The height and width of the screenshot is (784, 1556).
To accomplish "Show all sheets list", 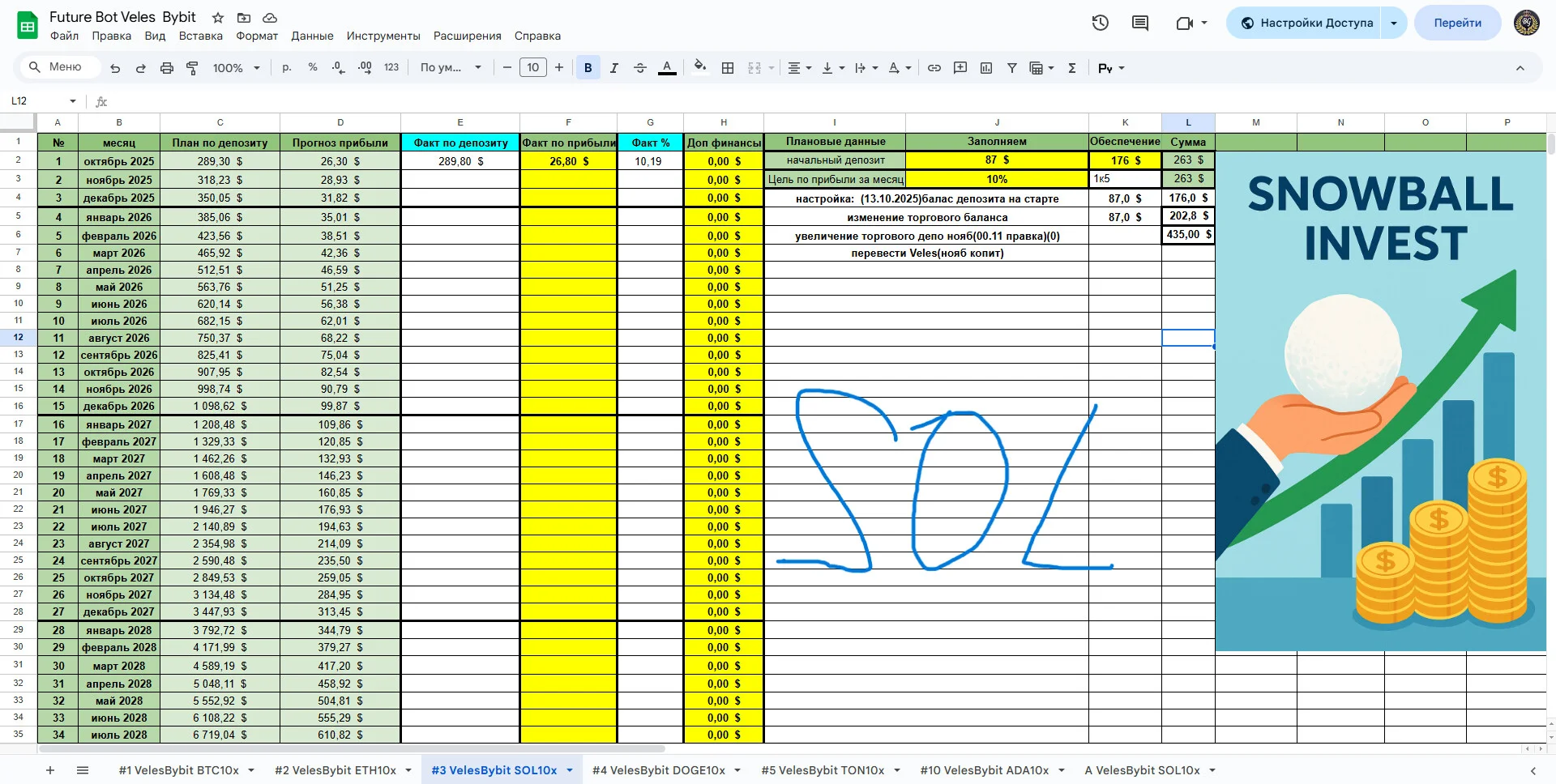I will [83, 770].
